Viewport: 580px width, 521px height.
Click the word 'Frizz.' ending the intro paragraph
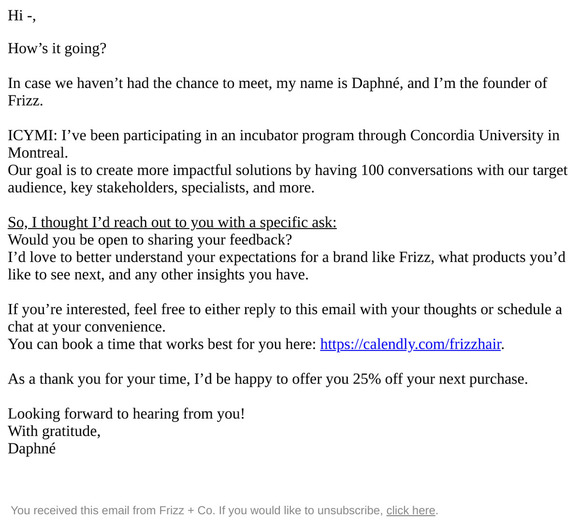25,101
